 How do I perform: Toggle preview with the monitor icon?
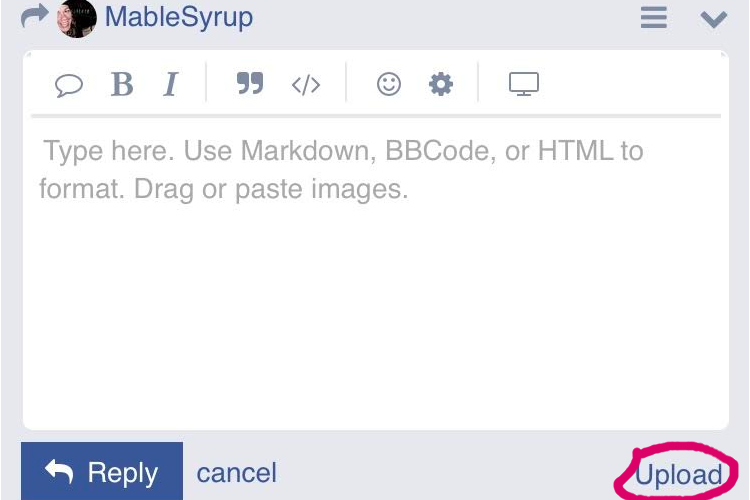coord(524,84)
